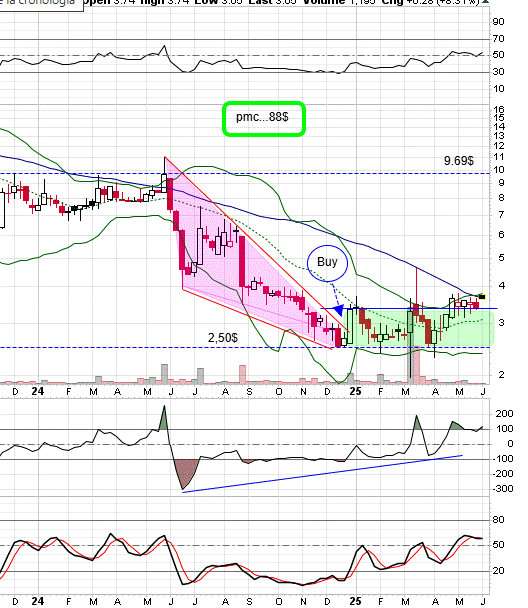This screenshot has height=608, width=528.
Task: Click the "90" level on RSI axis
Action: (498, 22)
